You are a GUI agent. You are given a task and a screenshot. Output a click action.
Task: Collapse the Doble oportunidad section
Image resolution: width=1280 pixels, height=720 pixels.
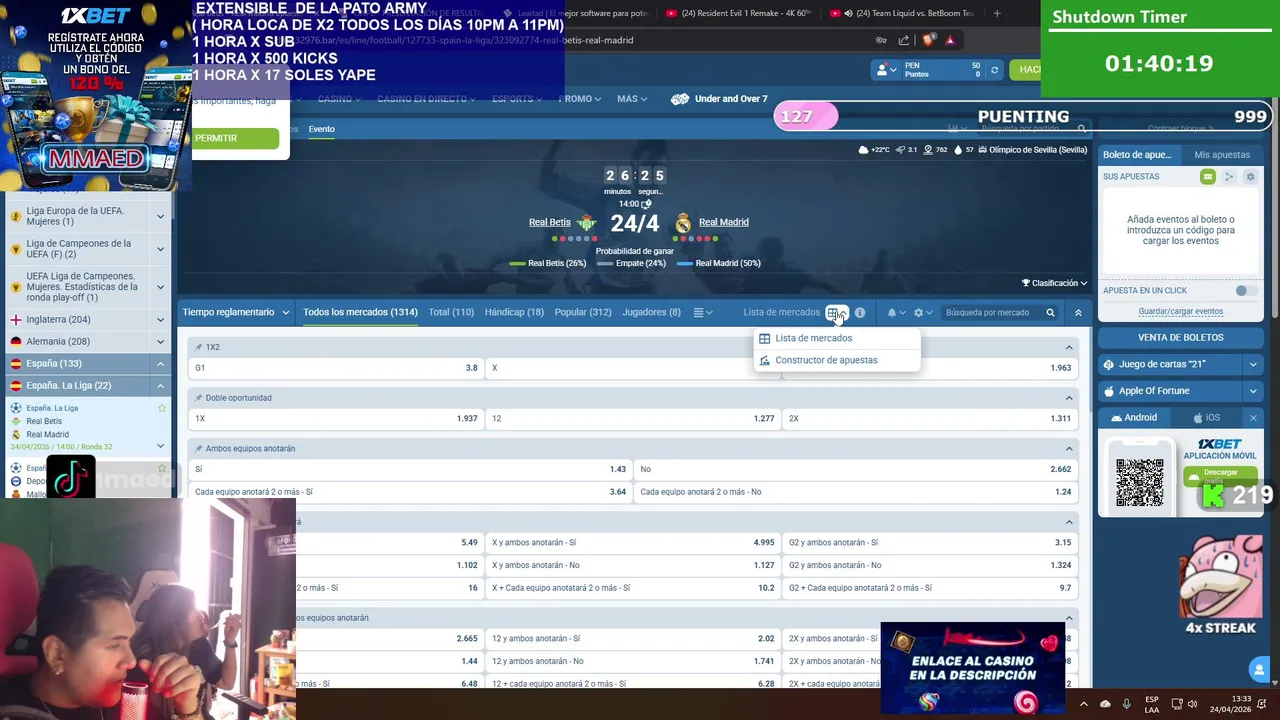tap(1069, 398)
